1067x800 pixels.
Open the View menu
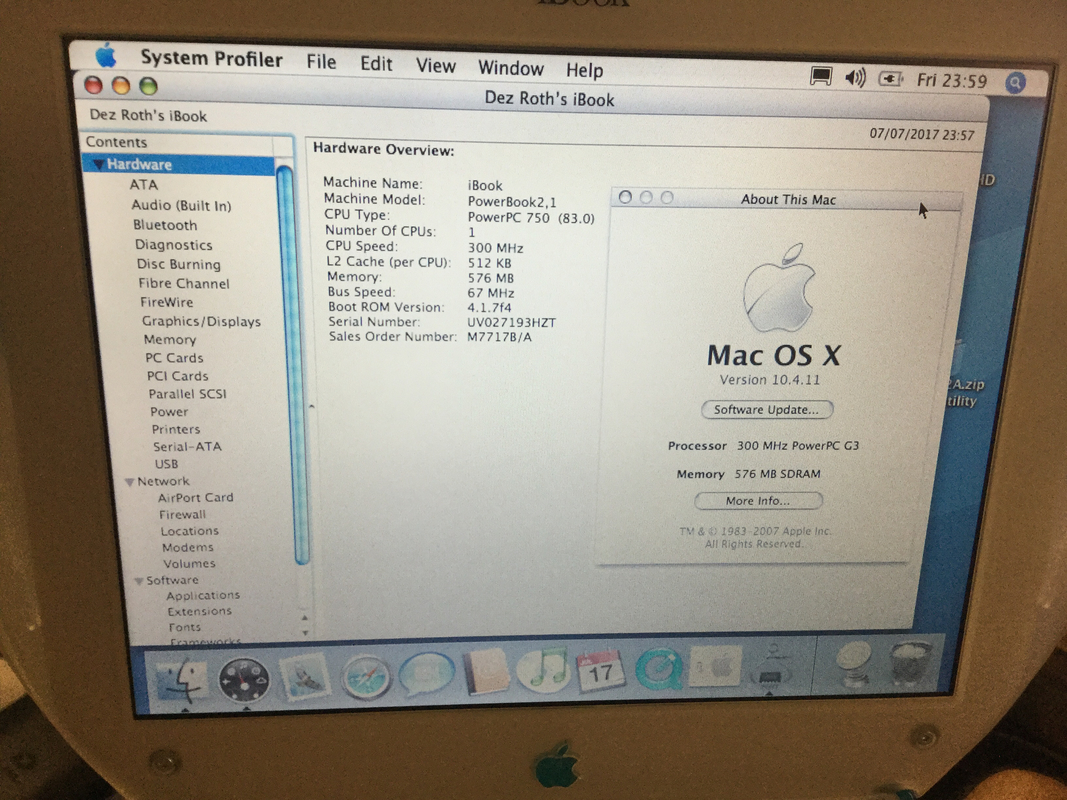pos(436,66)
